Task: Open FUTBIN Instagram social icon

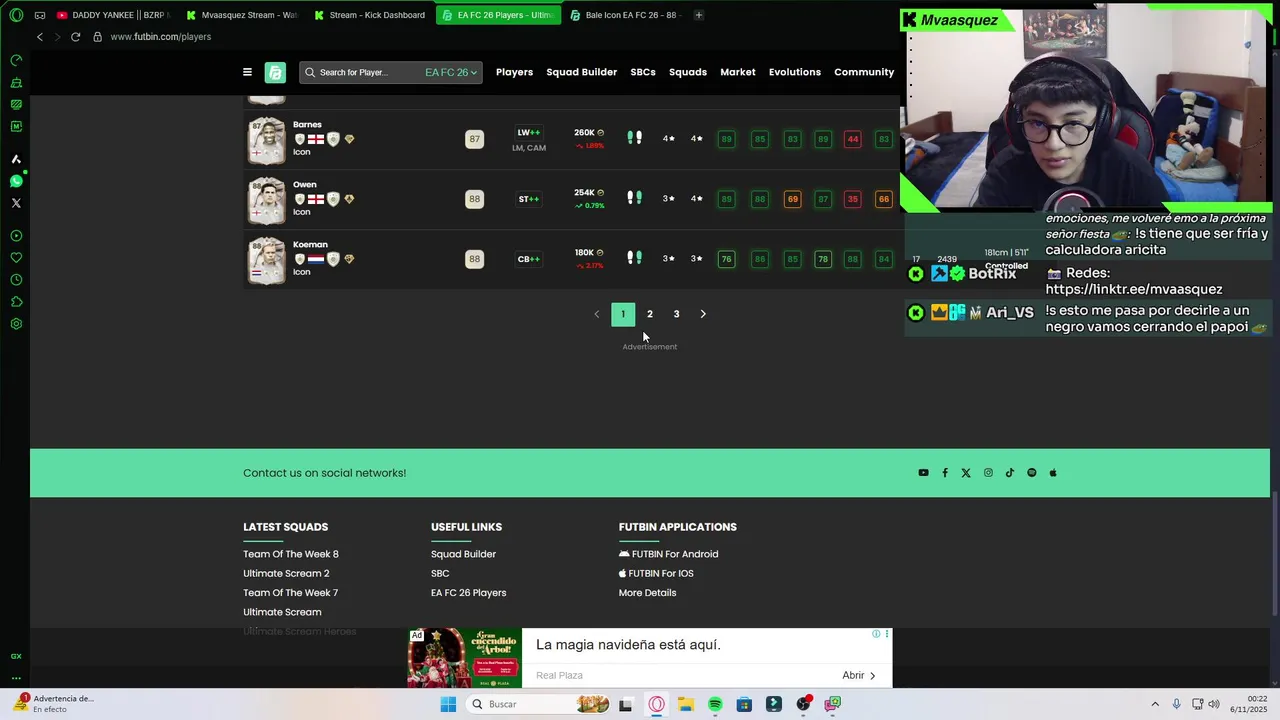Action: click(x=988, y=473)
